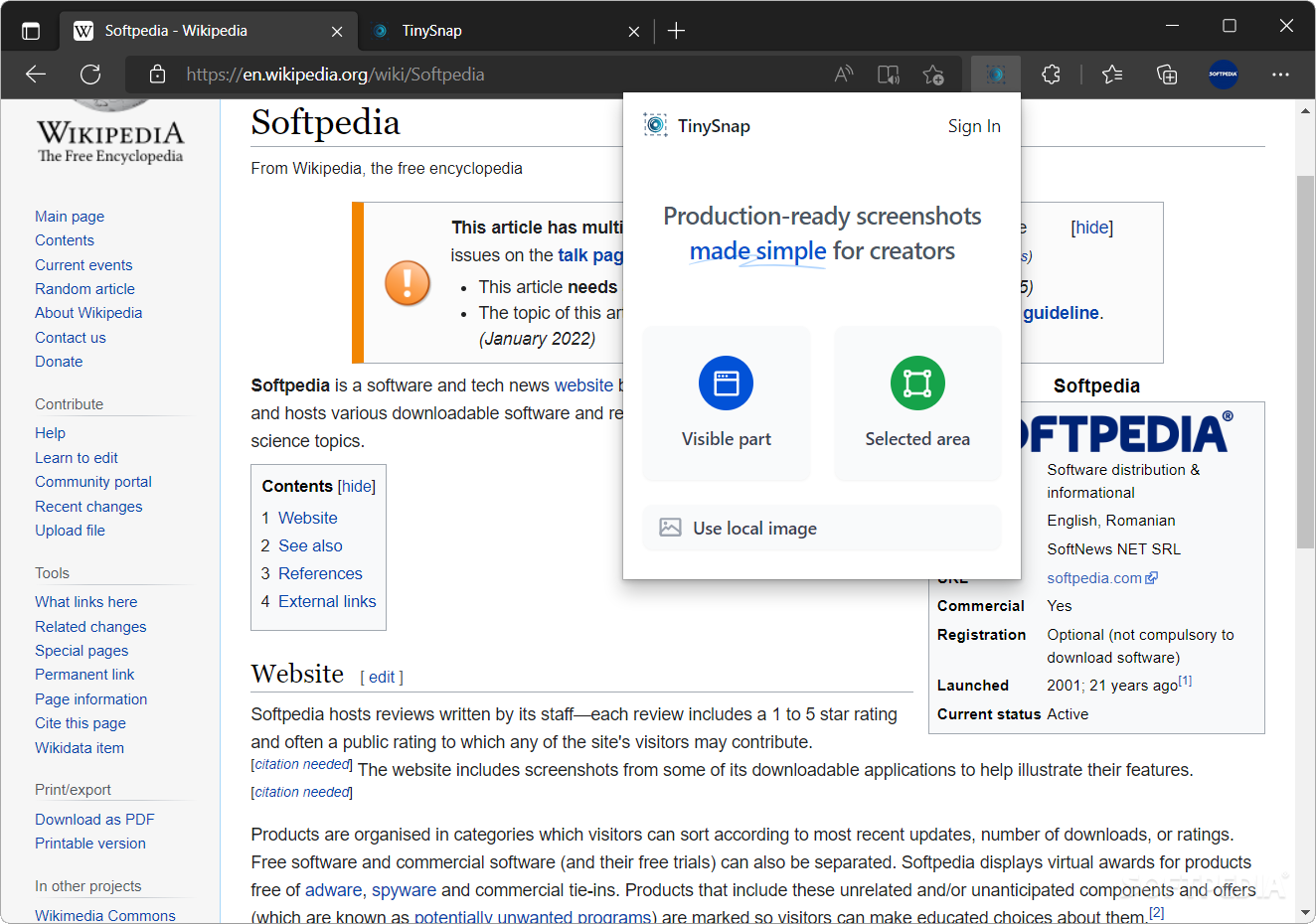Viewport: 1316px width, 924px height.
Task: Open Current events sidebar link
Action: 83,265
